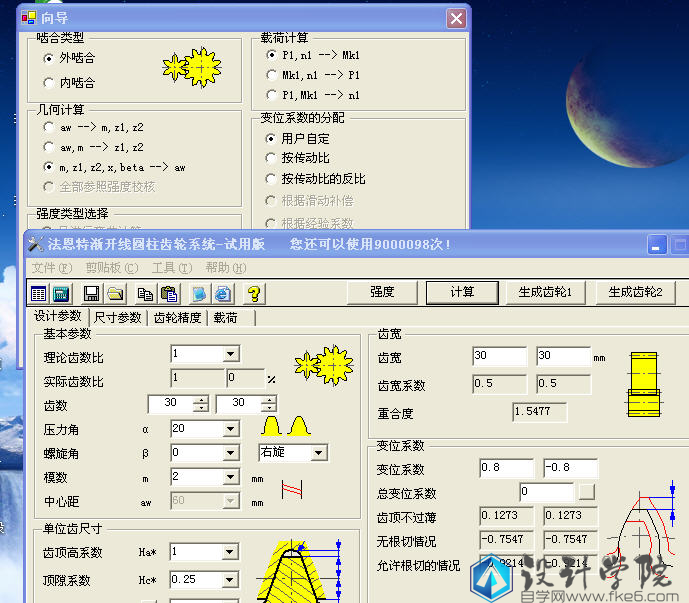
Task: Click the 生成齿轮1 button
Action: pyautogui.click(x=545, y=292)
